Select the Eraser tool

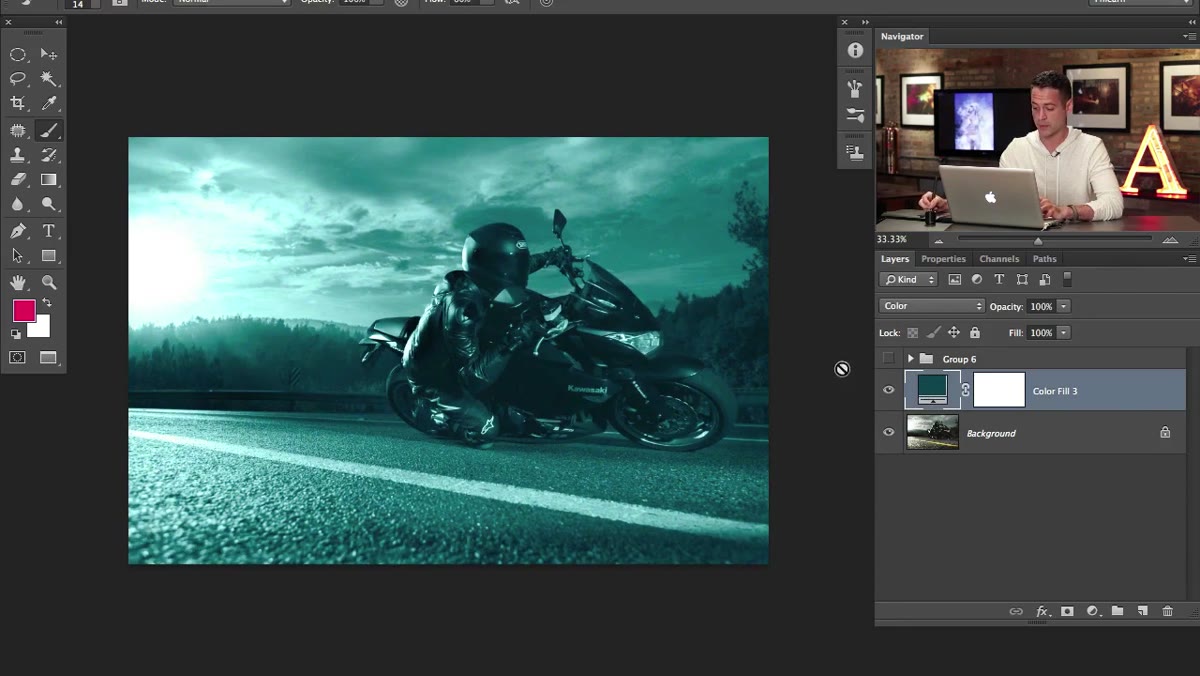[18, 179]
